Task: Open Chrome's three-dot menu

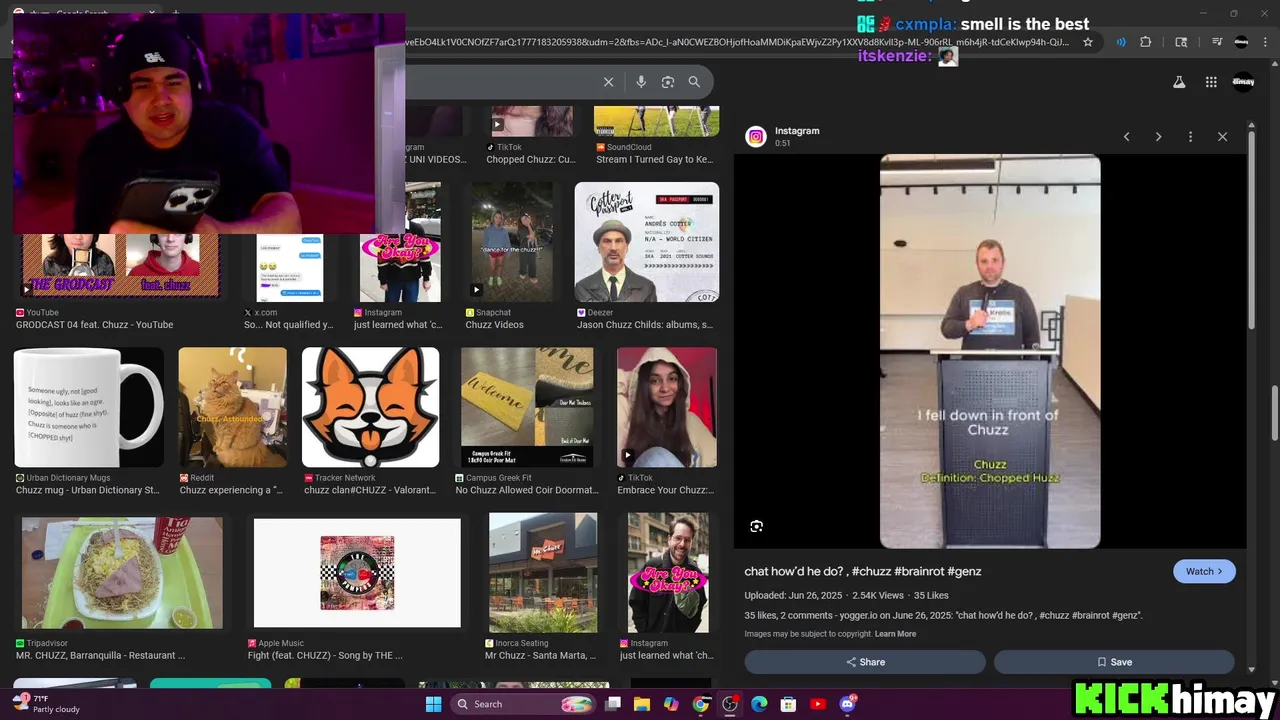Action: pos(1265,42)
